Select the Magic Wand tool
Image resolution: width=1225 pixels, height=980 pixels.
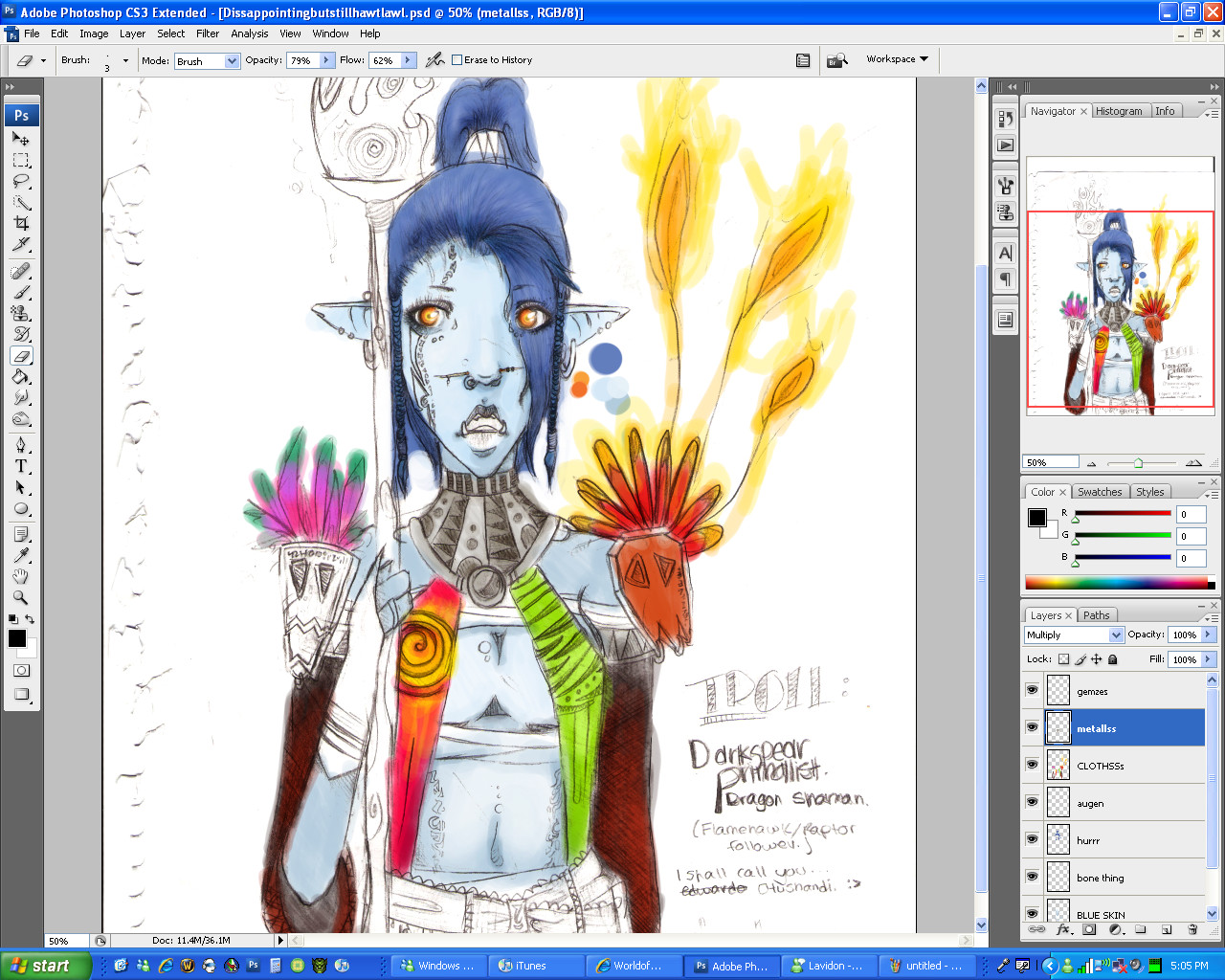coord(21,202)
